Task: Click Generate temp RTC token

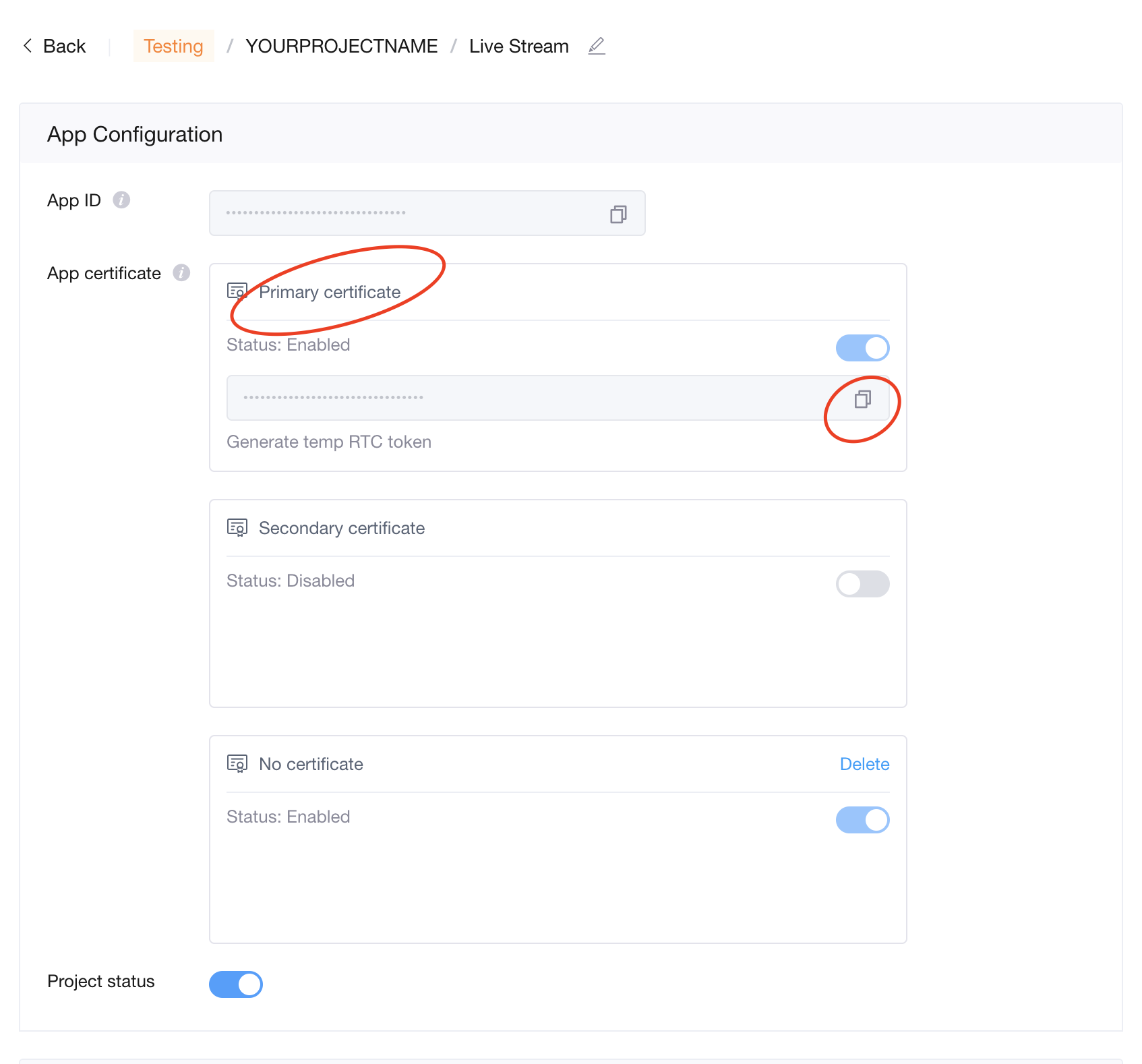Action: [x=329, y=442]
